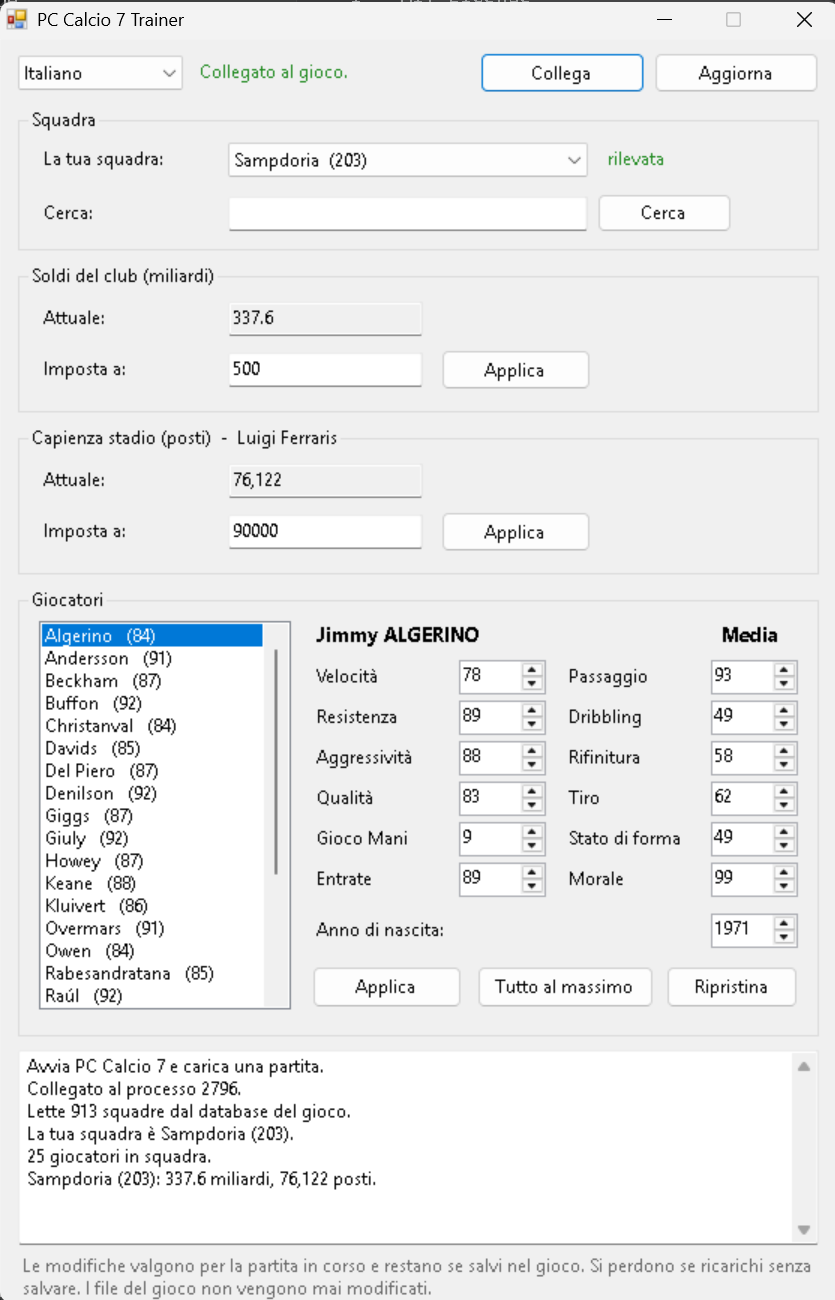835x1300 pixels.
Task: Select player Howey (87)
Action: (151, 861)
